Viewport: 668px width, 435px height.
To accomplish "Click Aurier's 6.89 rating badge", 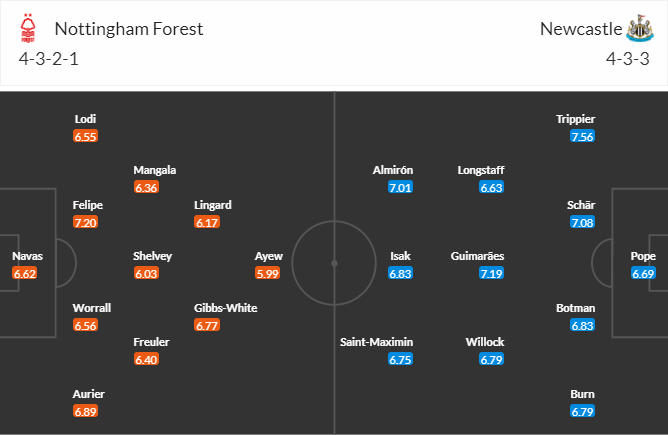I will (x=87, y=411).
